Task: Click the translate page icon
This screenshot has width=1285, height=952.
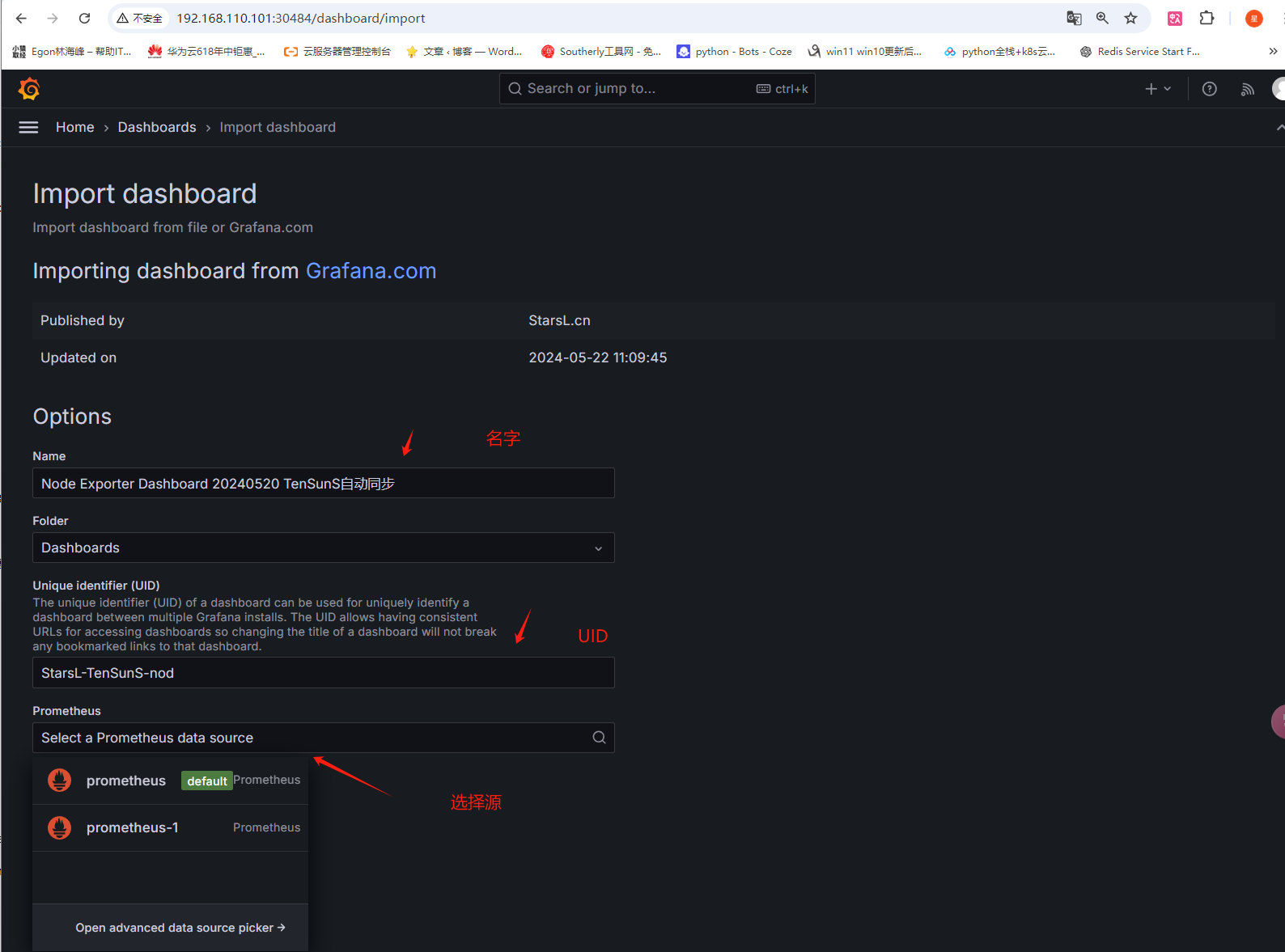Action: (1074, 18)
